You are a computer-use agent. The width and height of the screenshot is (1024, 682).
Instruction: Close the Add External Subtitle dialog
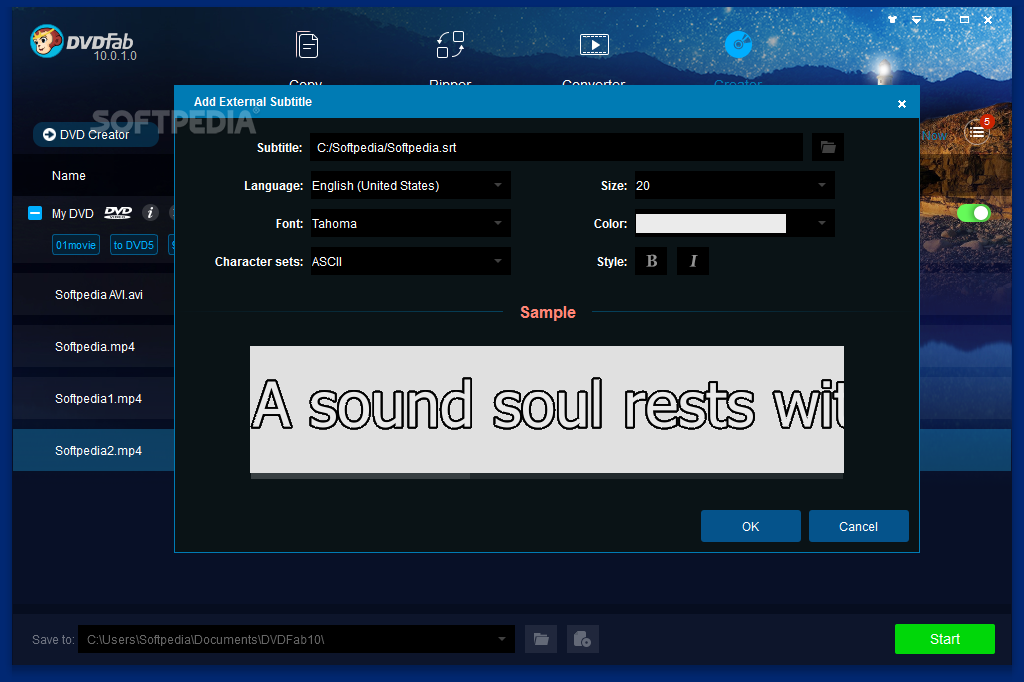902,104
